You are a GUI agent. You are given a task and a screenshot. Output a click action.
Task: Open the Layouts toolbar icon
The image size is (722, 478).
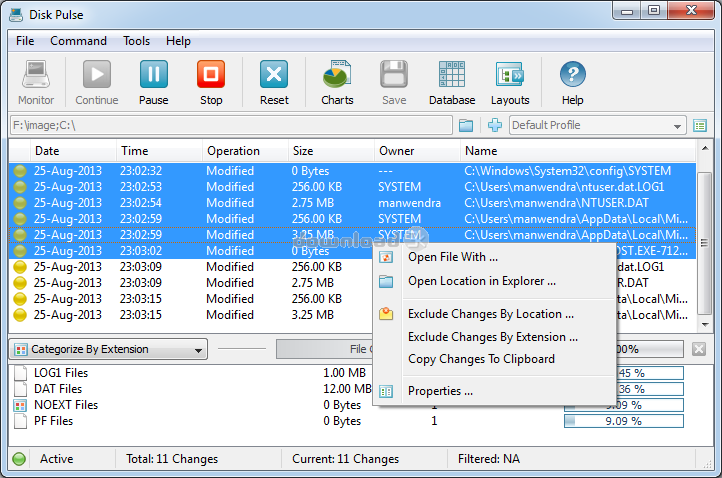510,74
